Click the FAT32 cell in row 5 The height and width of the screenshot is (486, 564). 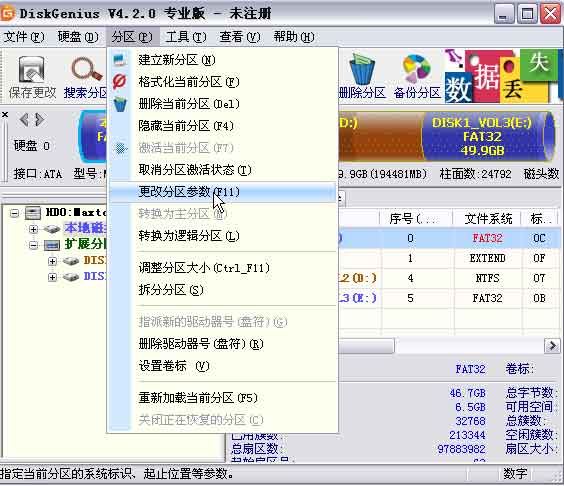tap(487, 298)
